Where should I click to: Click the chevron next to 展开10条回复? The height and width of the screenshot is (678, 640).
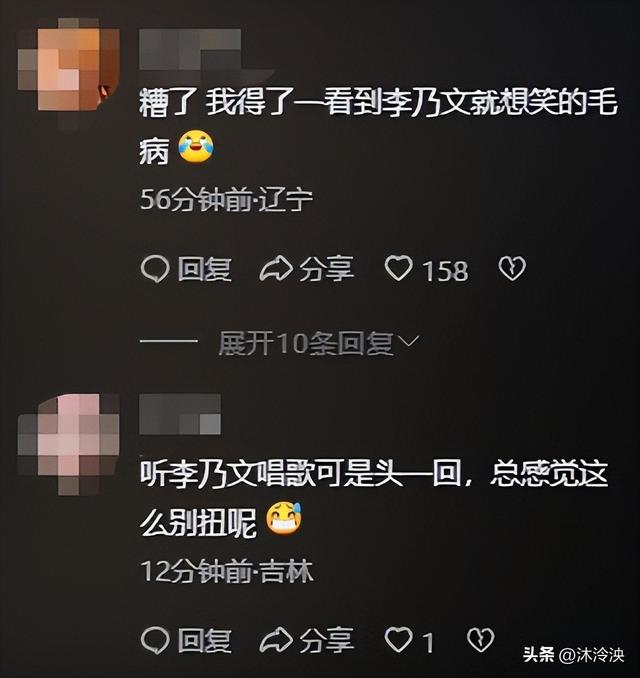[408, 342]
